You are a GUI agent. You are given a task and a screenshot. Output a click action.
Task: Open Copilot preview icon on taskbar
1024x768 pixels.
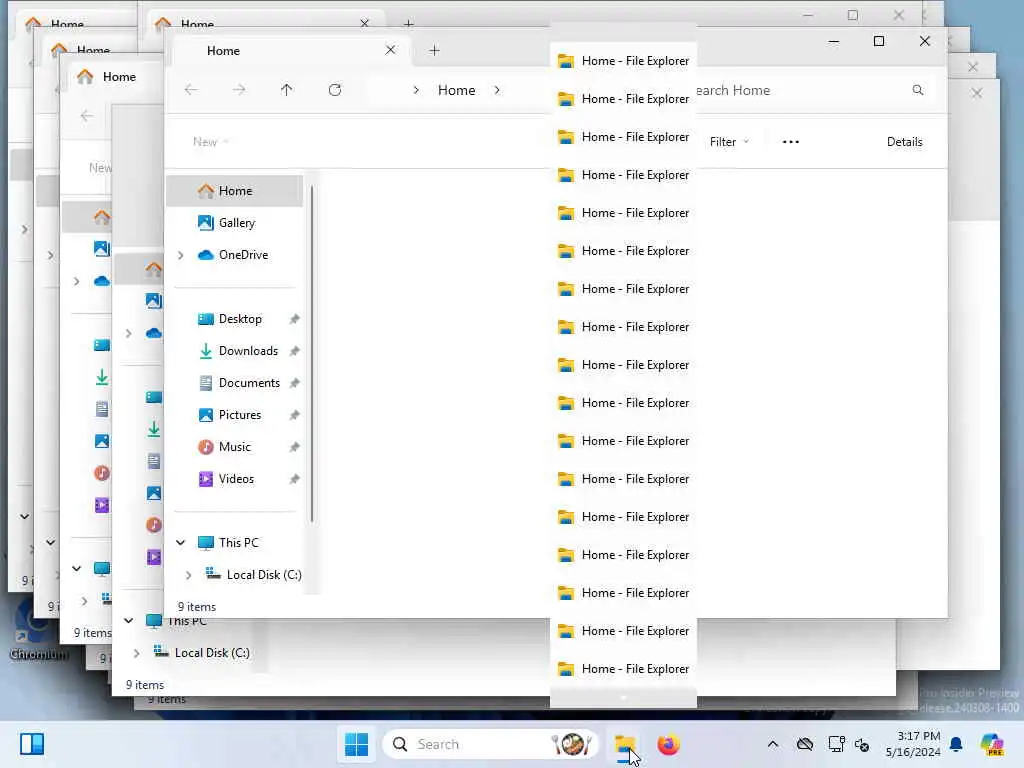click(x=992, y=744)
